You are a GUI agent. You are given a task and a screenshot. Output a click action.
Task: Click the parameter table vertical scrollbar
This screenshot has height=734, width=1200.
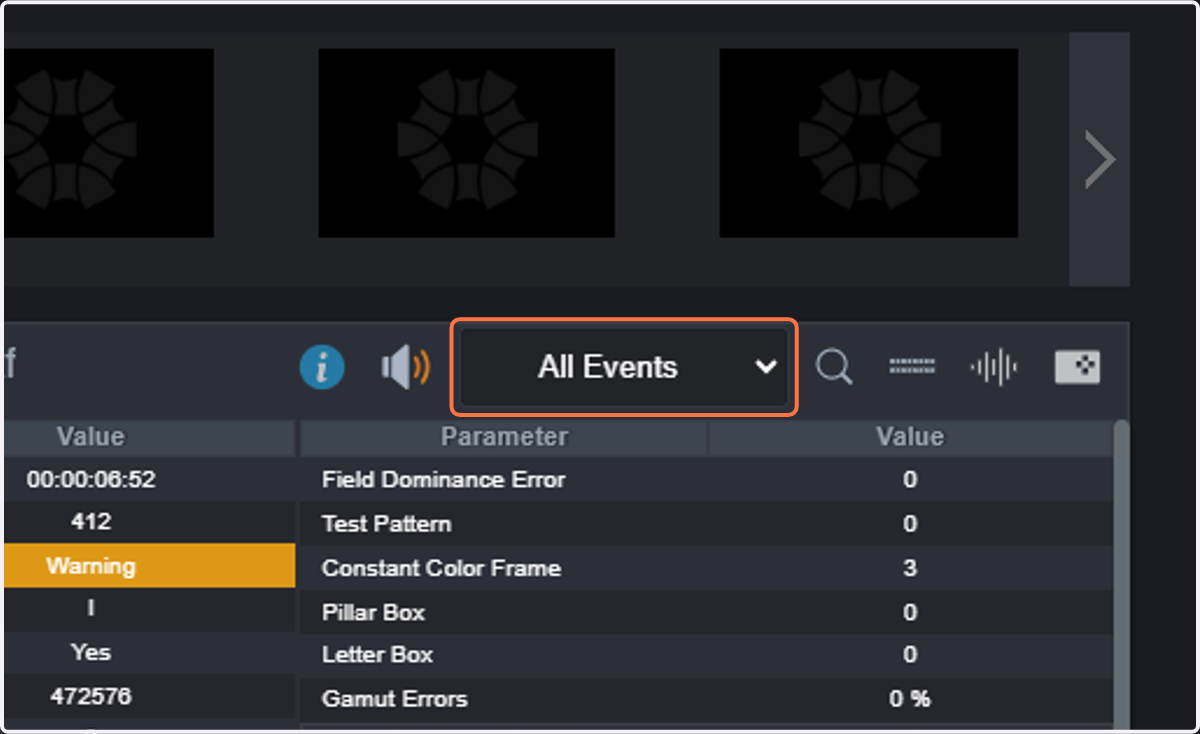click(1121, 575)
